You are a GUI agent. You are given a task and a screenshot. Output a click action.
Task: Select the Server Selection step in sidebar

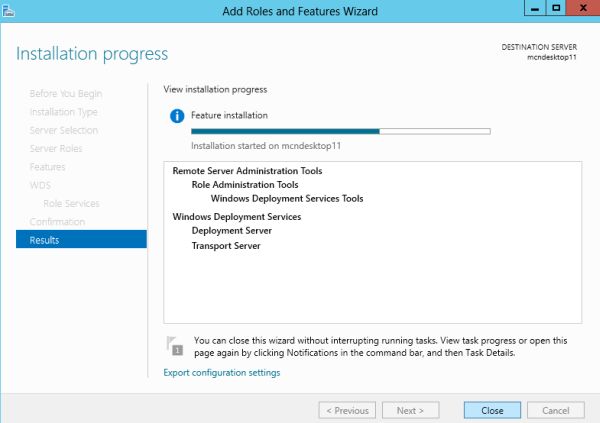point(64,130)
